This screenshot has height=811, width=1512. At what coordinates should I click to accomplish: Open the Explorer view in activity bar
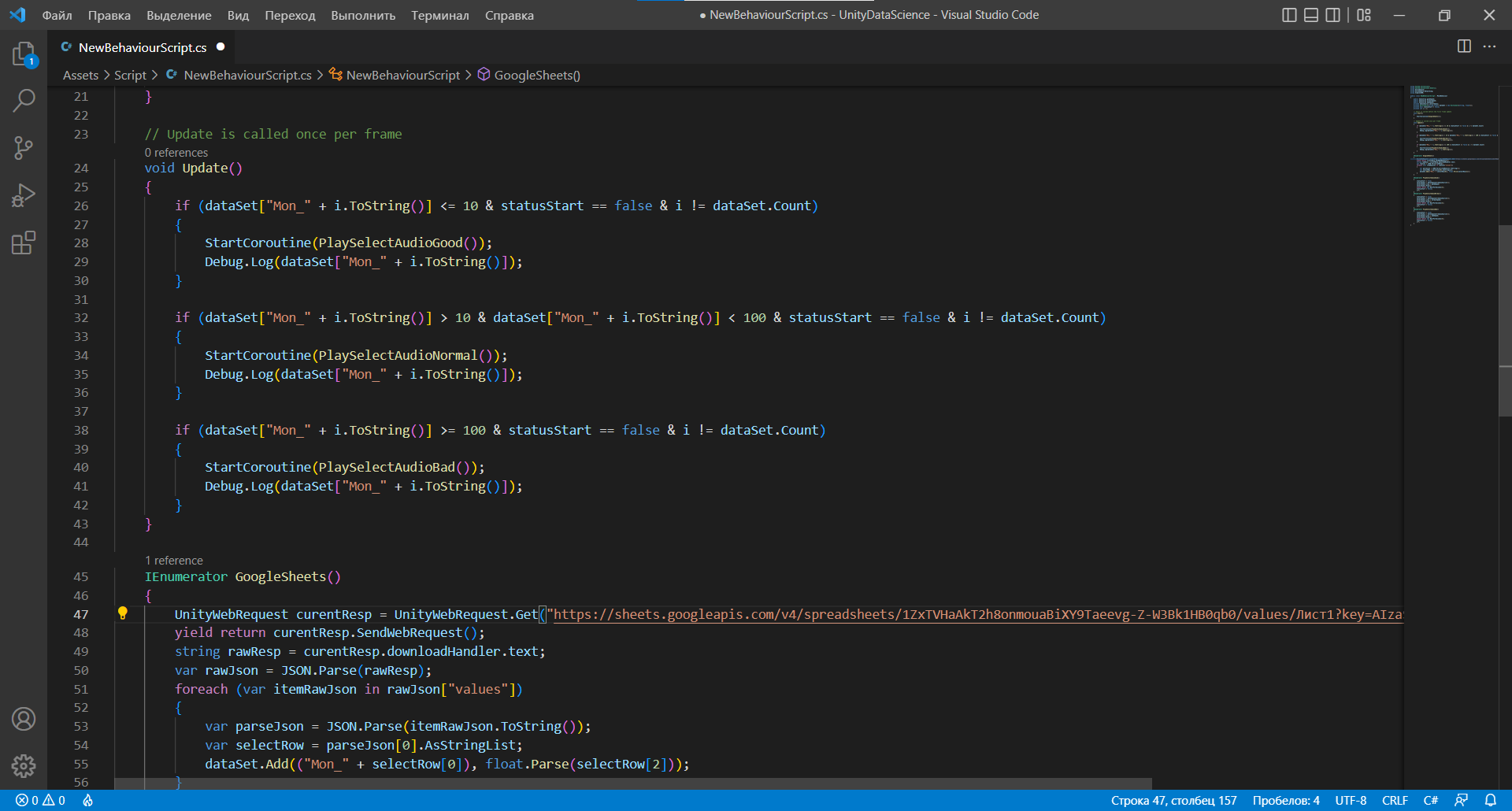click(24, 54)
